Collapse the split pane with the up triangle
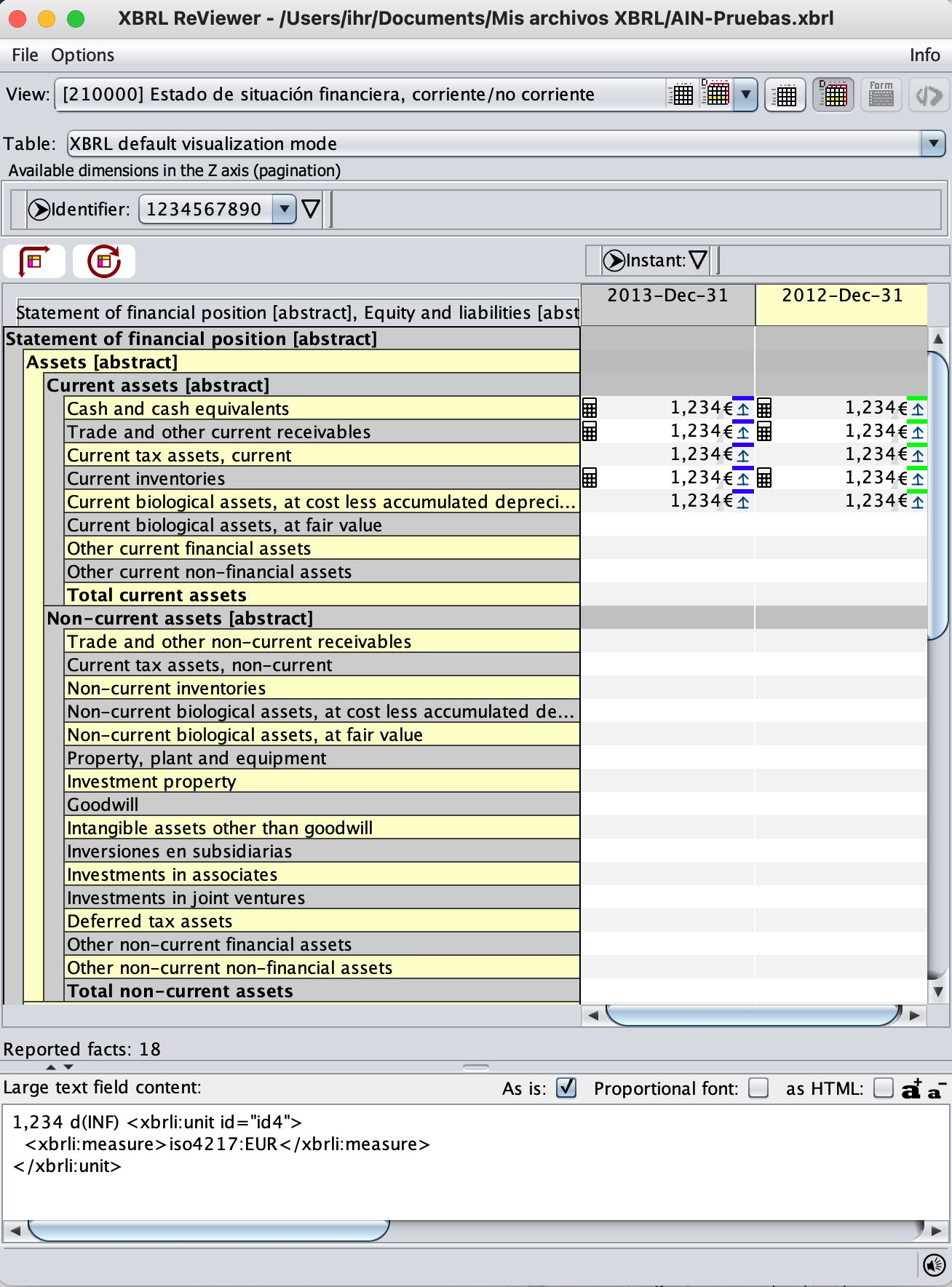Screen dimensions: 952x1287 coord(51,1067)
